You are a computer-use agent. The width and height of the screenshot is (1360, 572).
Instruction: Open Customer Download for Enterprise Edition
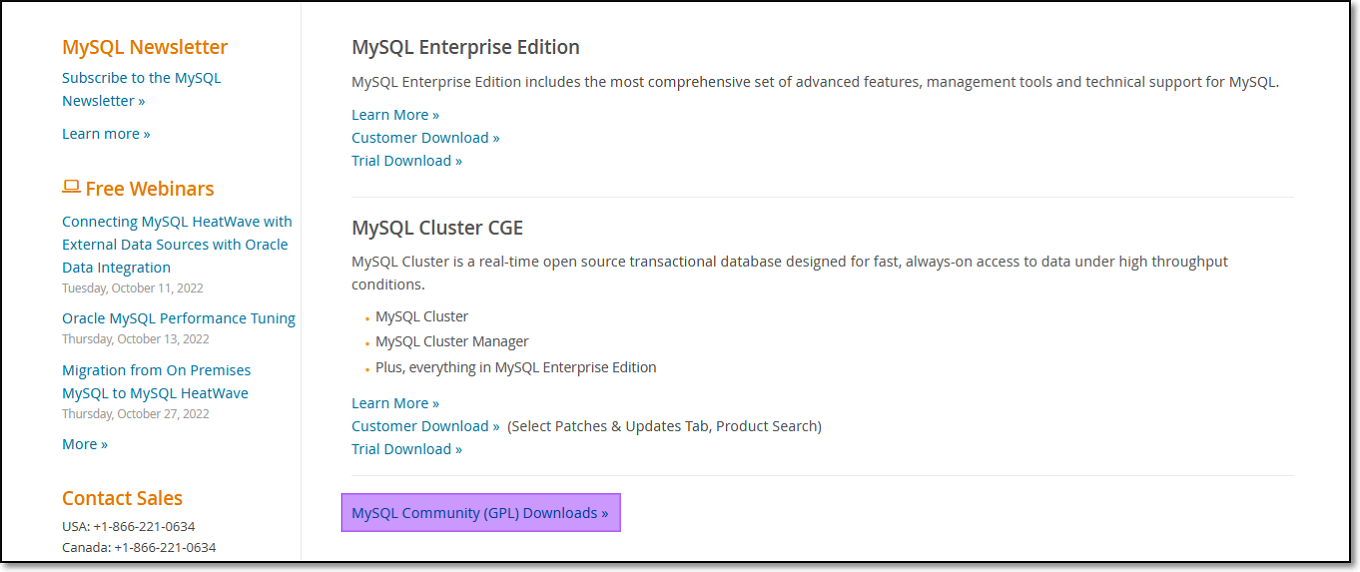click(425, 138)
